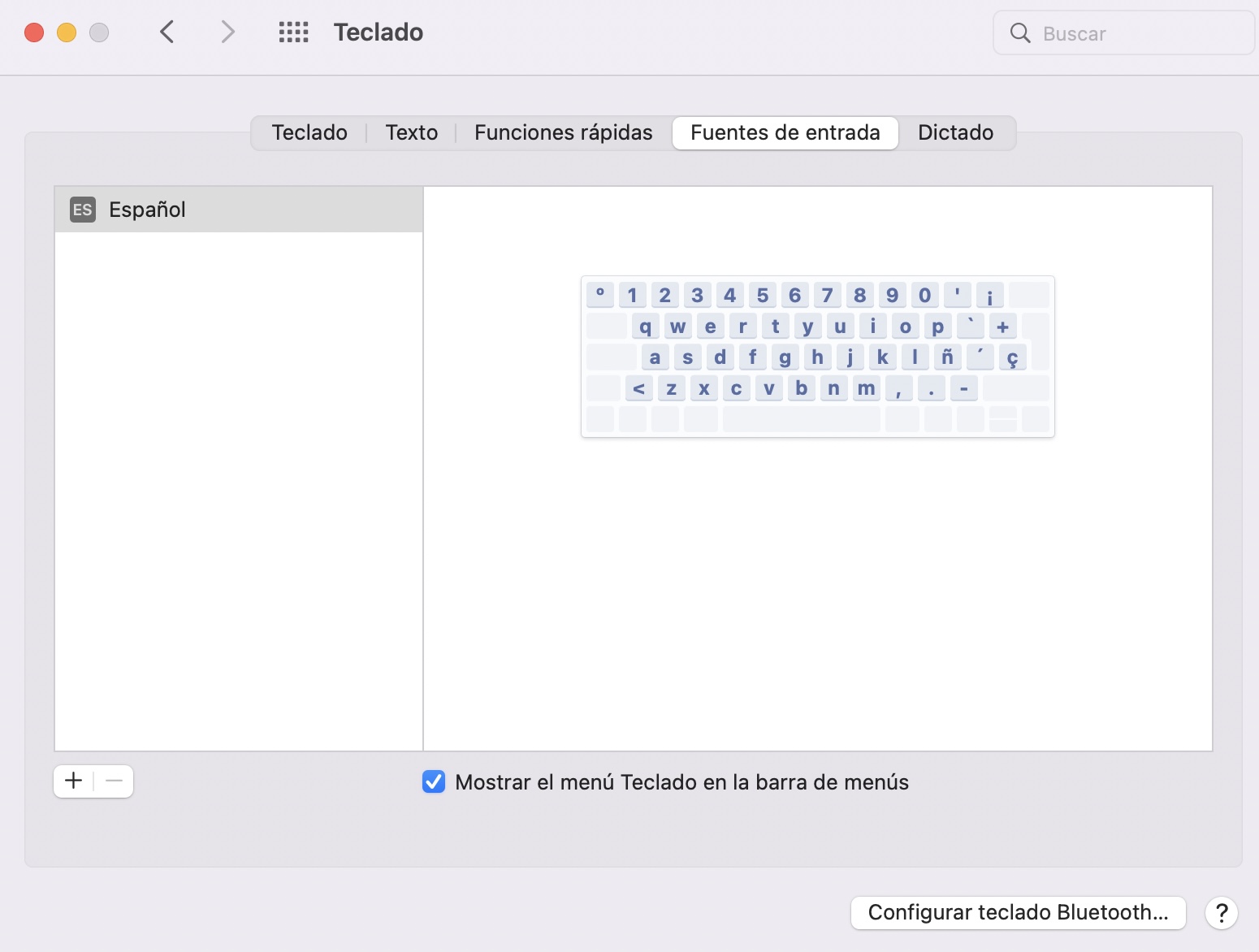Click the q key in the layout preview
The height and width of the screenshot is (952, 1259).
click(x=646, y=326)
